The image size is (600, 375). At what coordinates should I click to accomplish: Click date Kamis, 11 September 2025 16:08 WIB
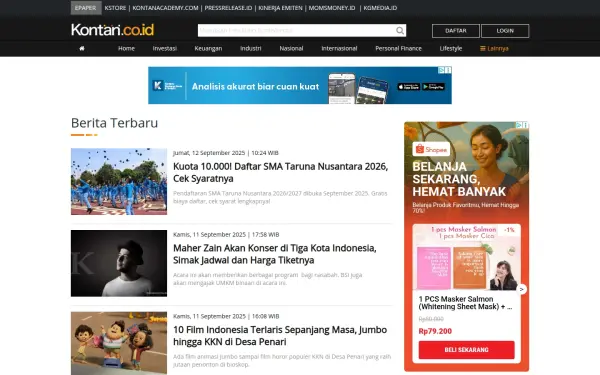[x=226, y=316]
